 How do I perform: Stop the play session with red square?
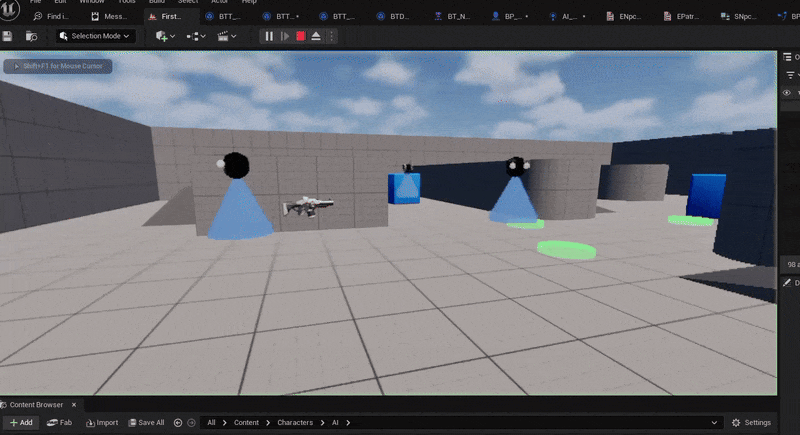coord(301,36)
